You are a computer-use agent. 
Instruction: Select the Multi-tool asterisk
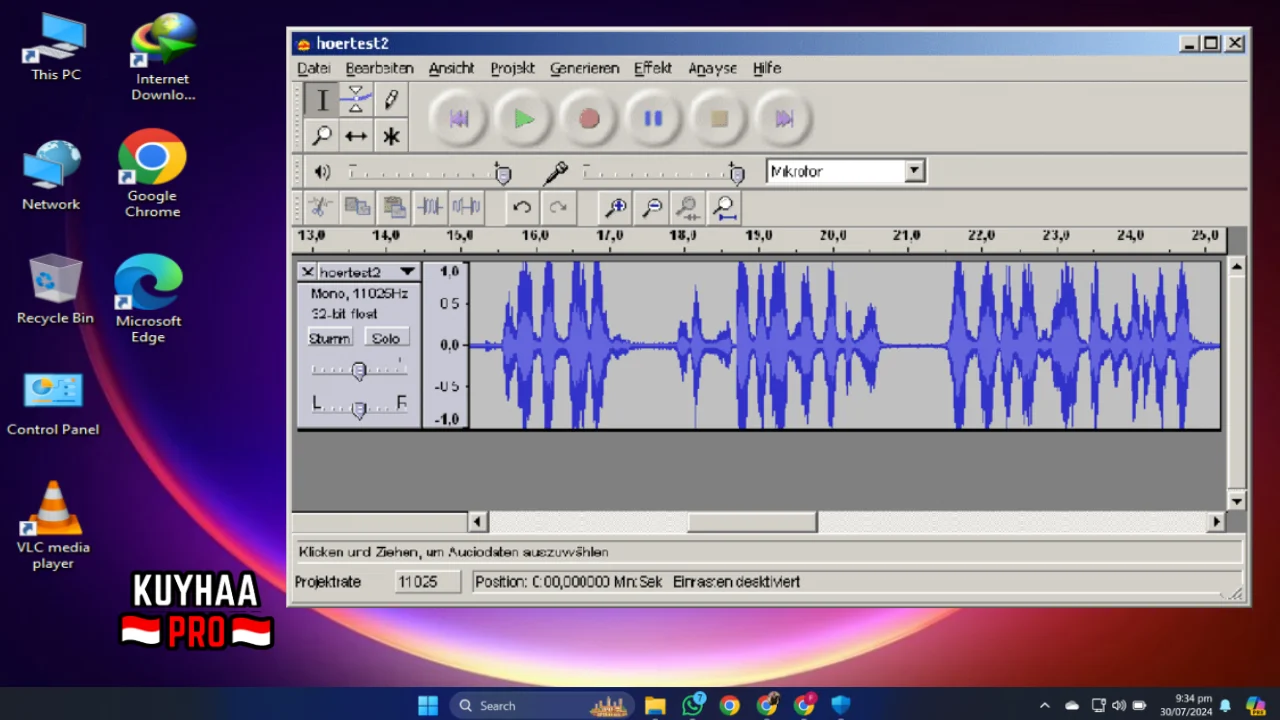point(391,135)
